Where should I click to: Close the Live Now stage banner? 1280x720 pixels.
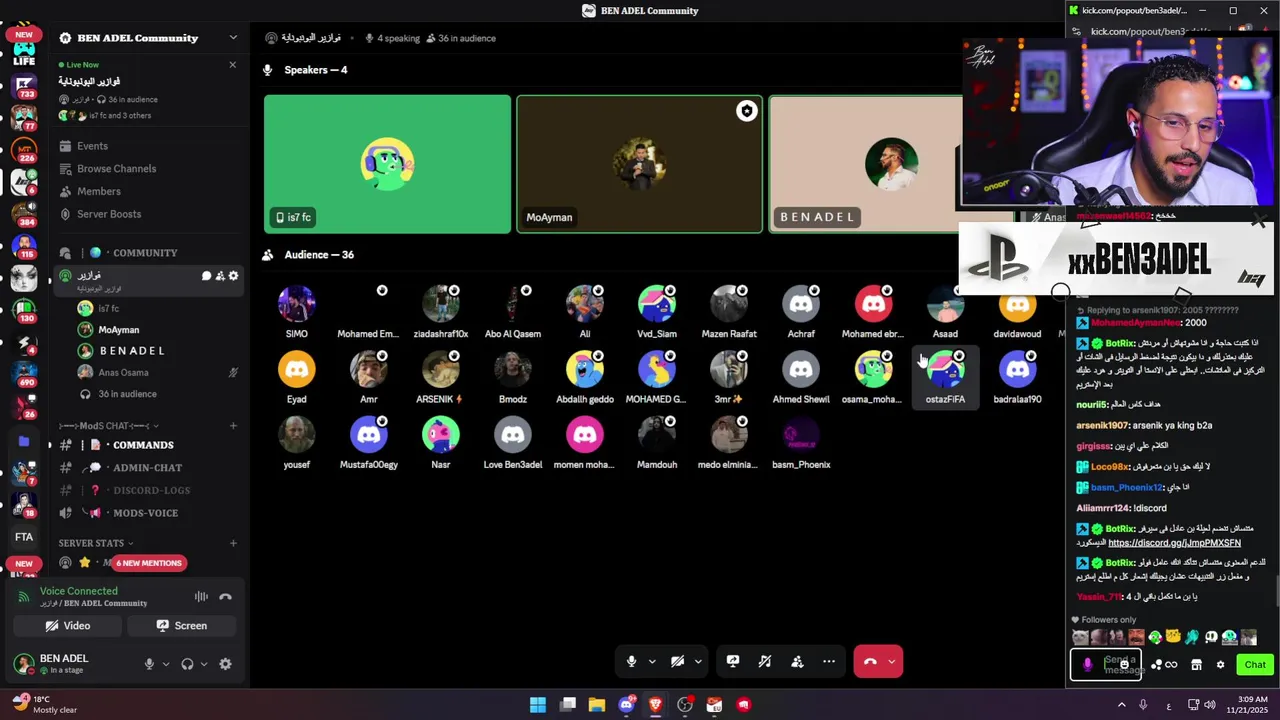click(233, 65)
